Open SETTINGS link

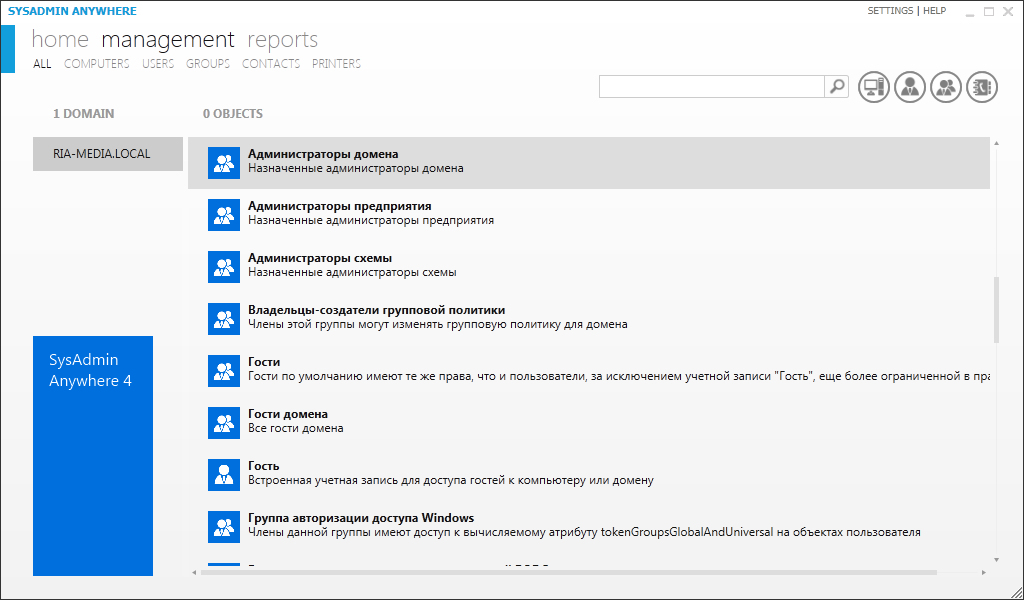point(890,11)
